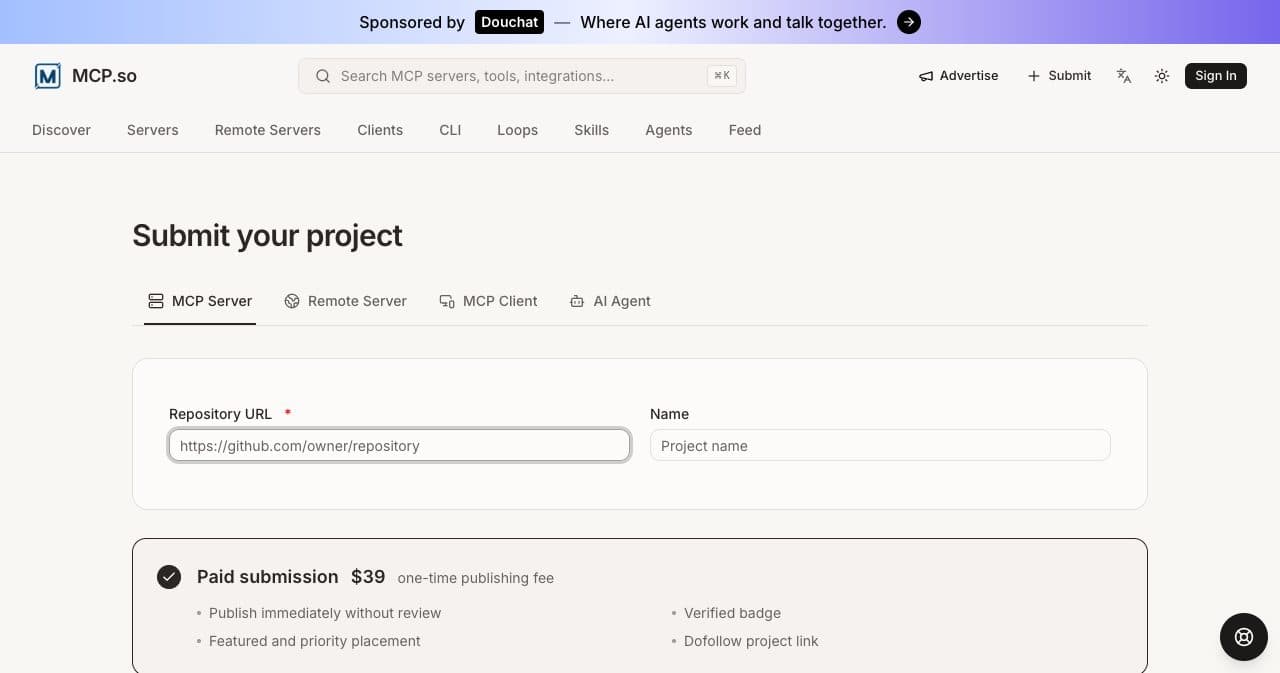Click the $39 price text

368,577
